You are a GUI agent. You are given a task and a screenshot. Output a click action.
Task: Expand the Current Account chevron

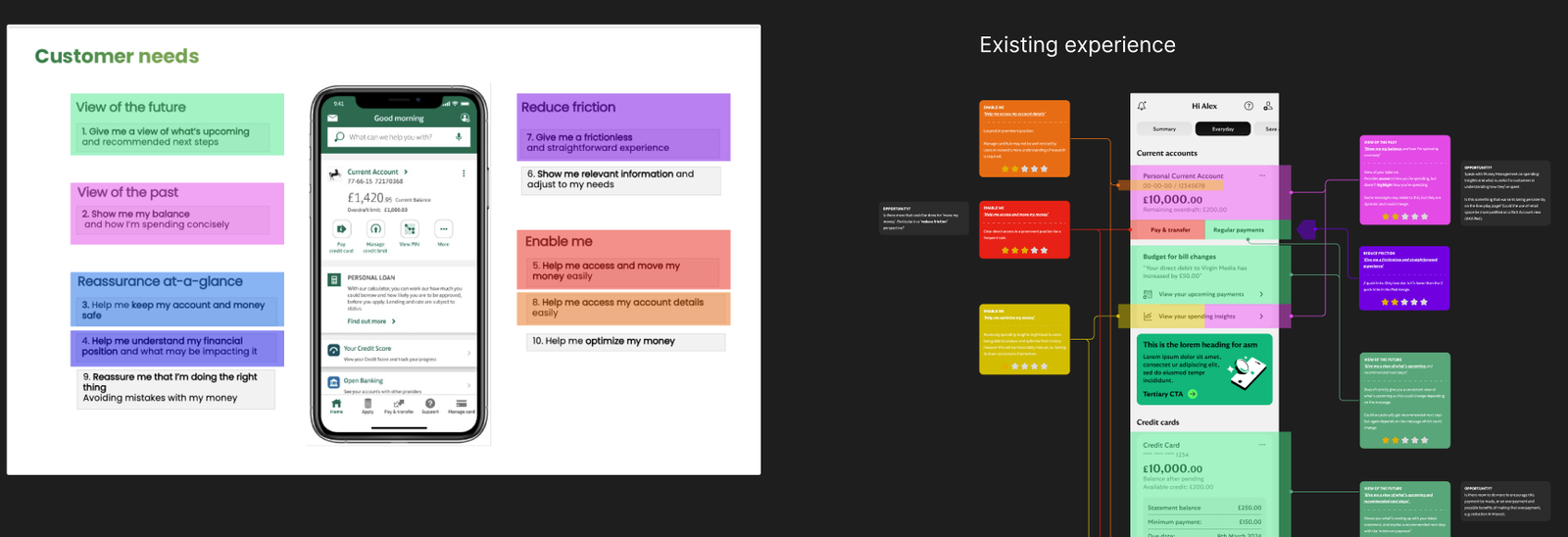pos(406,171)
